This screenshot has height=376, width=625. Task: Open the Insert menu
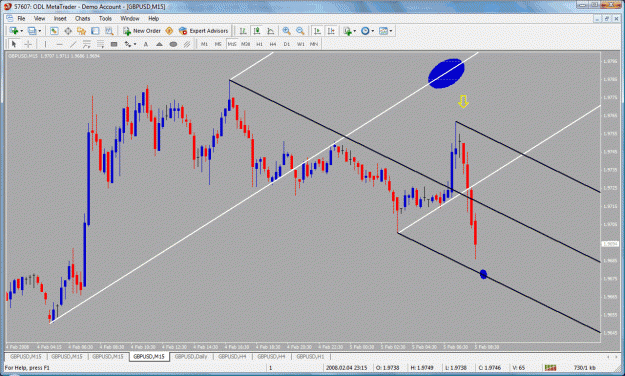60,18
